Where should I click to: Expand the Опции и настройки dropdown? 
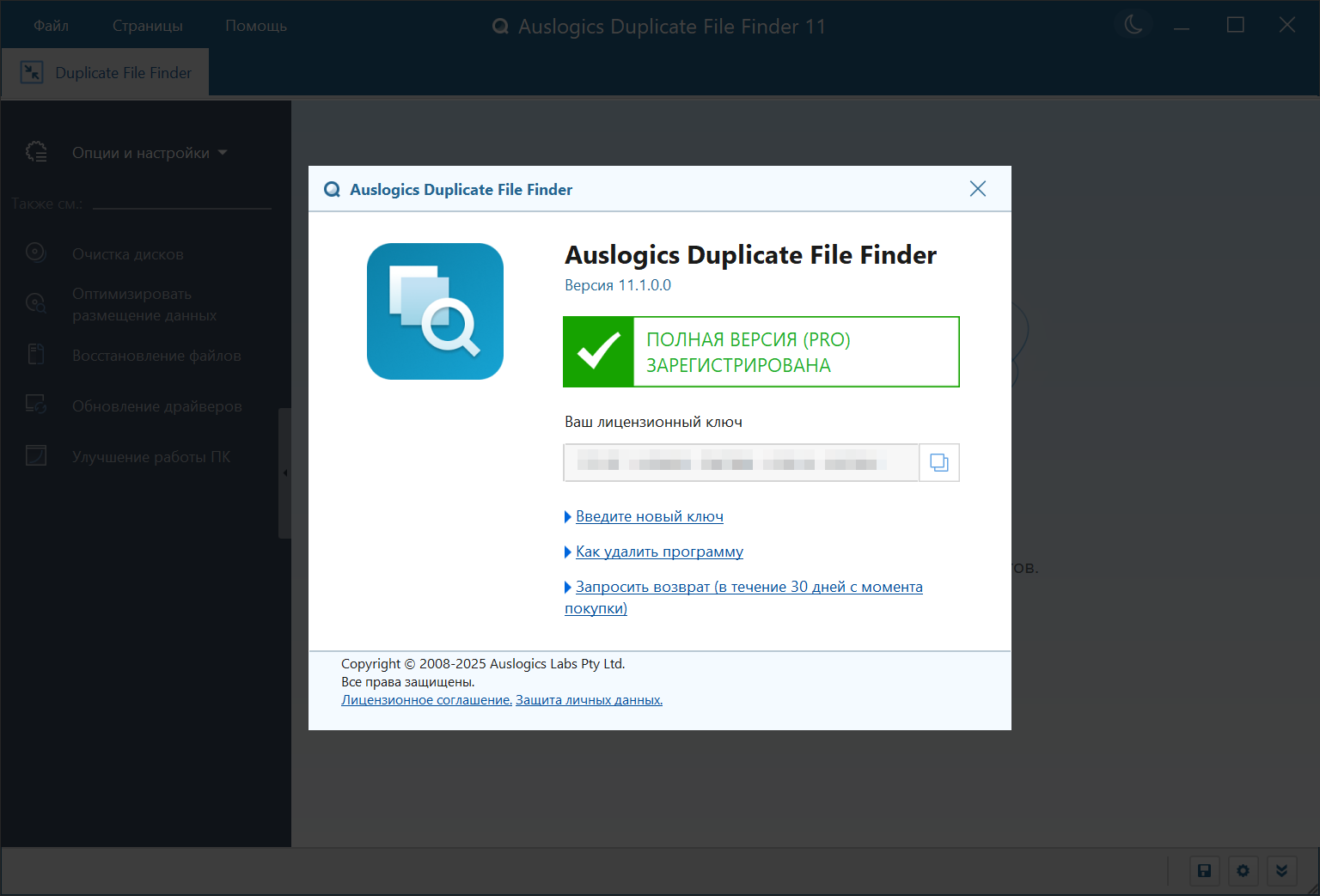[150, 153]
